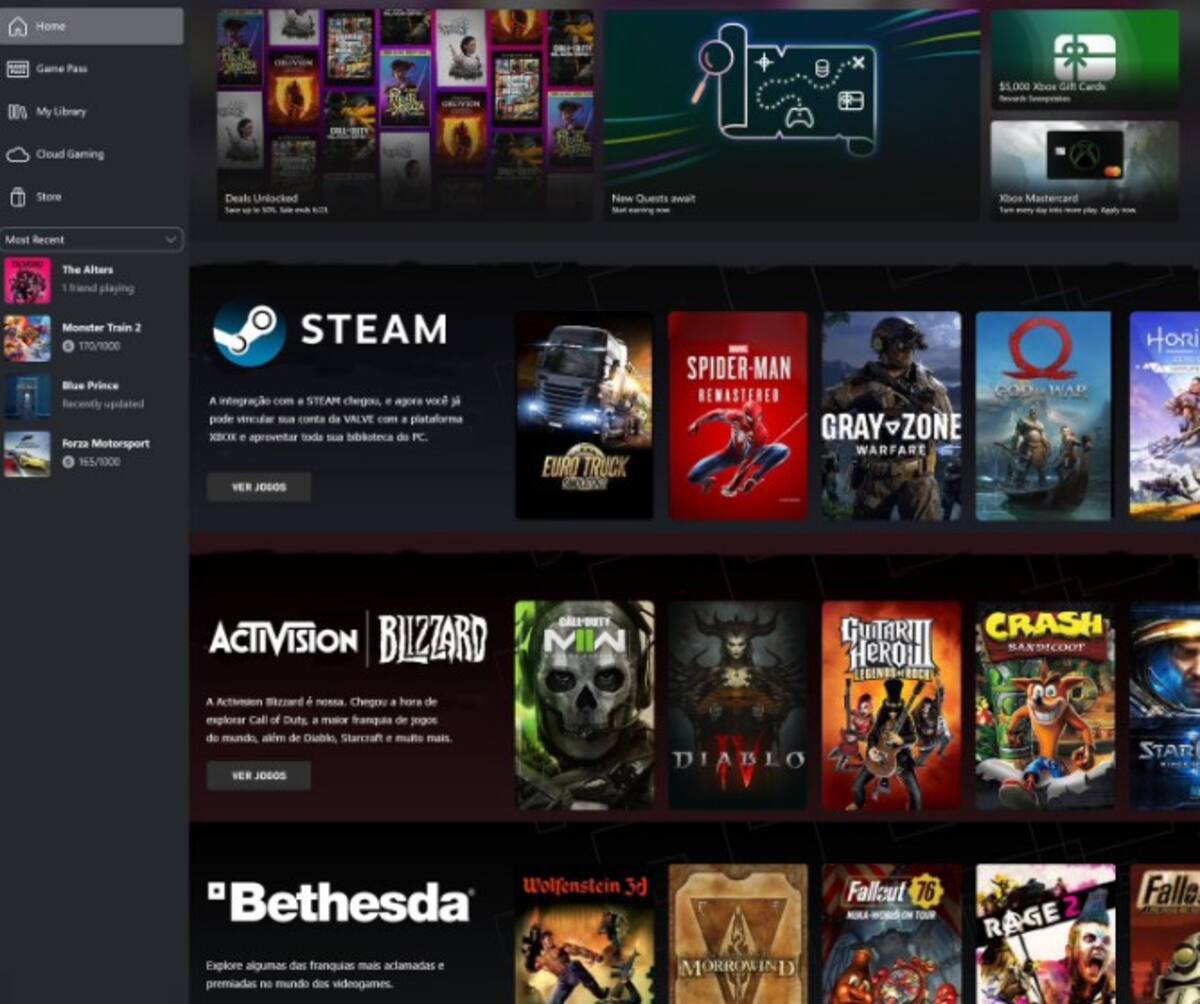Click VER JOGOS button under Activision Blizzard

(259, 776)
